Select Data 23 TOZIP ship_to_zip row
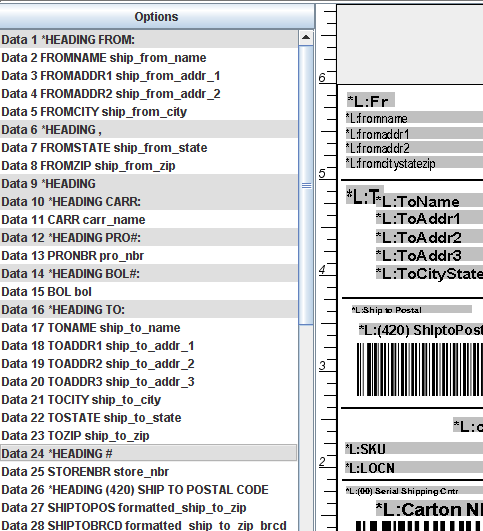 (x=149, y=435)
